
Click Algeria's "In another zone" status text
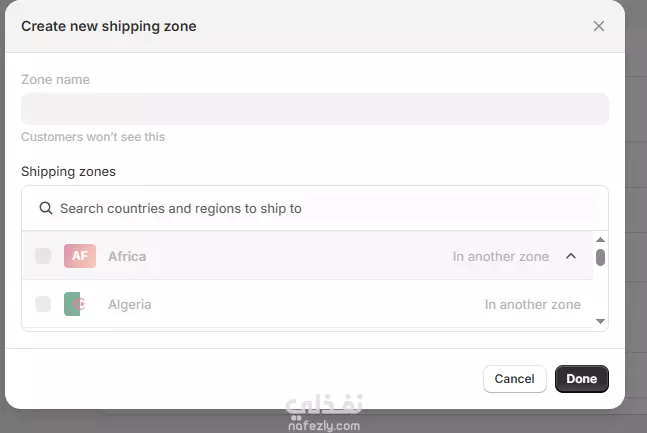click(532, 304)
